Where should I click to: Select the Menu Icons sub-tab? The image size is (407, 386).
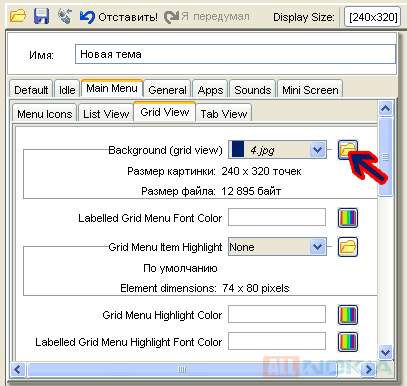(x=44, y=113)
